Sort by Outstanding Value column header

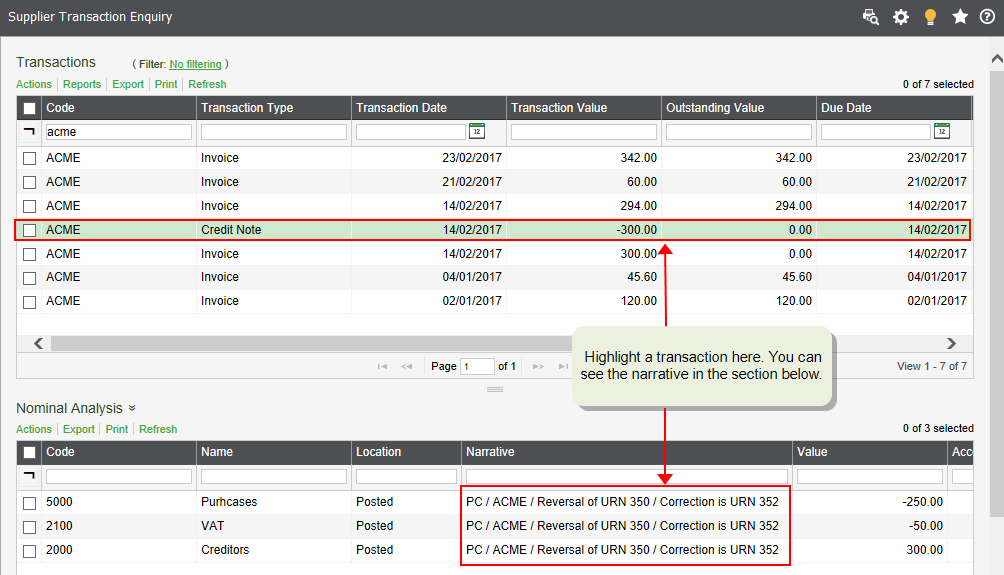pos(739,108)
